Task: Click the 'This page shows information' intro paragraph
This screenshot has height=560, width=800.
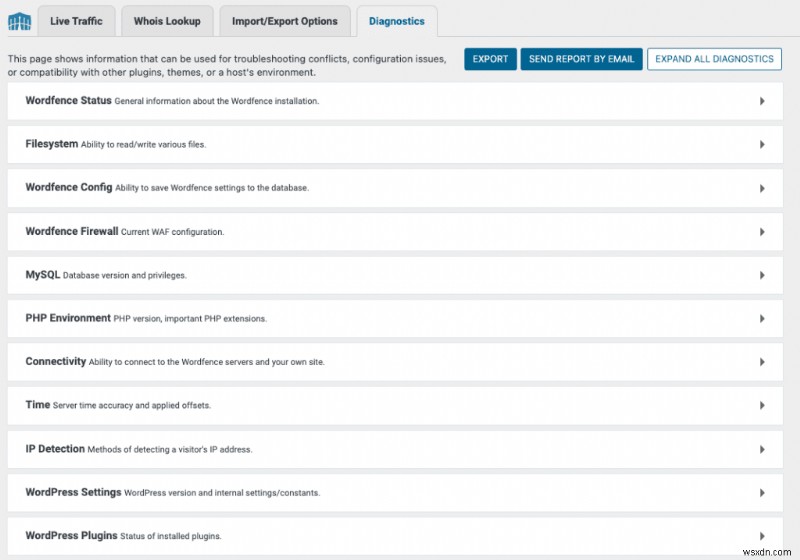Action: pos(227,65)
